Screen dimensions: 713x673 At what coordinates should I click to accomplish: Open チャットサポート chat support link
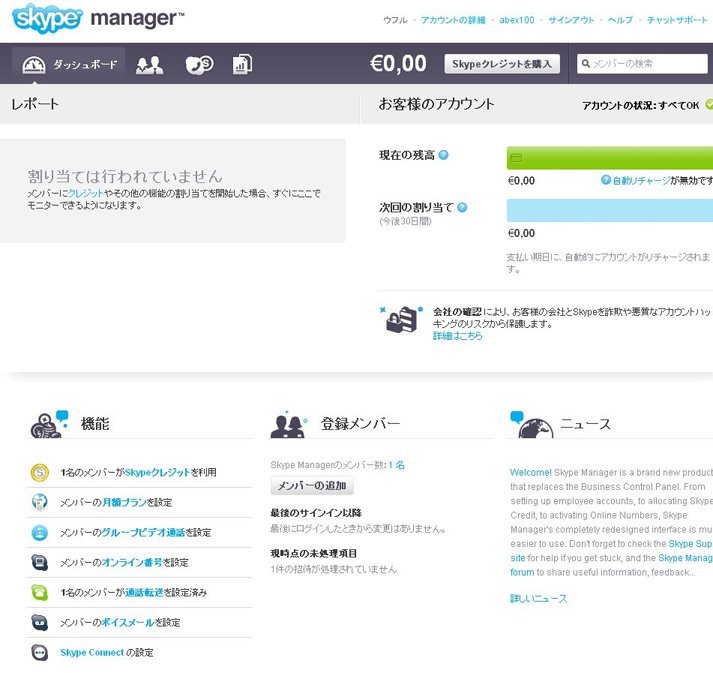pos(678,20)
